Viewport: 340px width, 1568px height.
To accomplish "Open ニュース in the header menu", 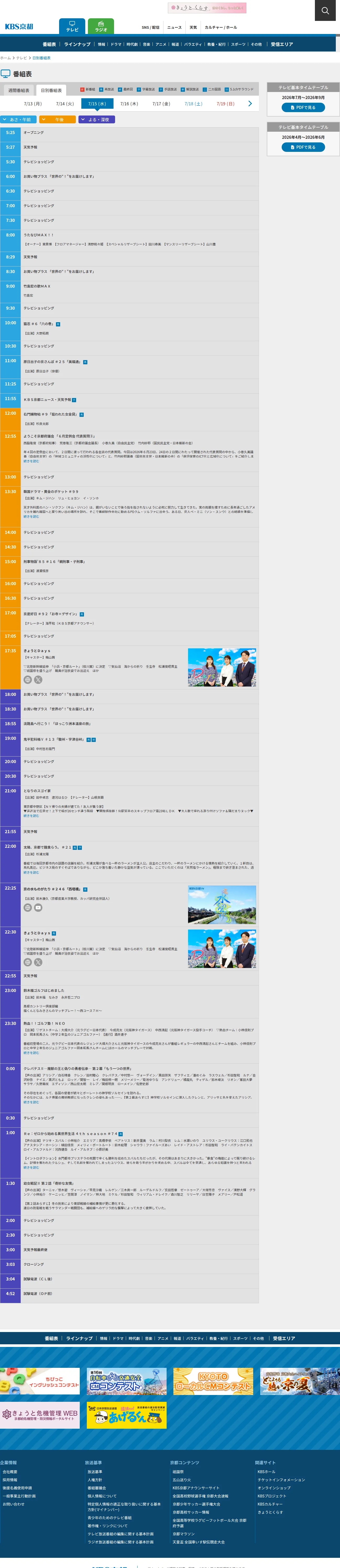I will pyautogui.click(x=174, y=27).
